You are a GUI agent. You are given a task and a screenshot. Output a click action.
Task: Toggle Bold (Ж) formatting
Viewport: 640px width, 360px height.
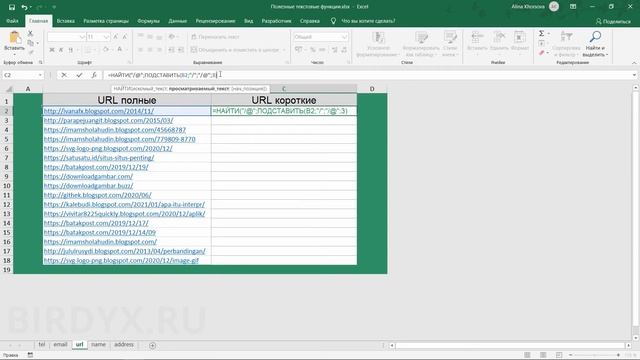click(x=52, y=50)
